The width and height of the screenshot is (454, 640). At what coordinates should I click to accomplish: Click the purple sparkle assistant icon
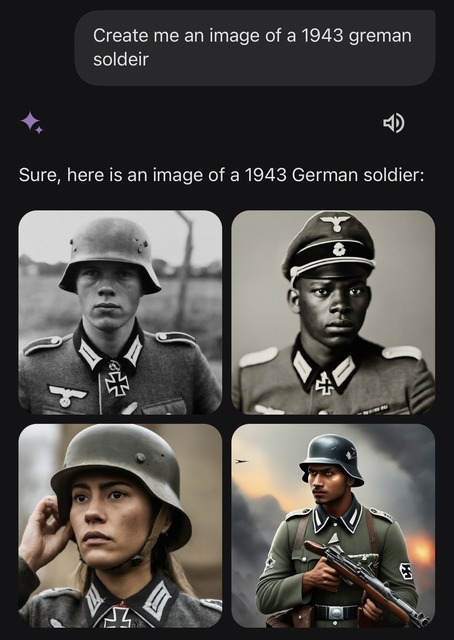click(x=32, y=122)
